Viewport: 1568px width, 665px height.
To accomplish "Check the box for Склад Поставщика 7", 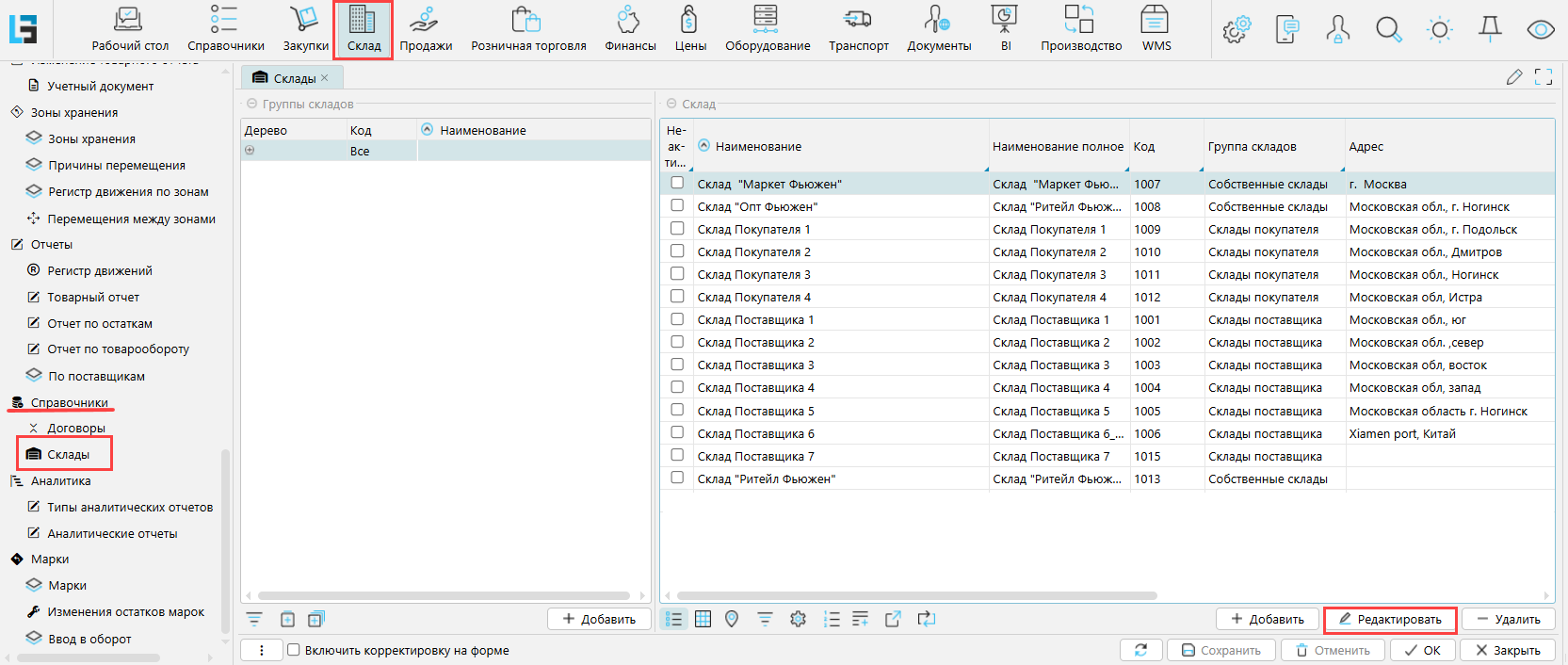I will pos(677,455).
